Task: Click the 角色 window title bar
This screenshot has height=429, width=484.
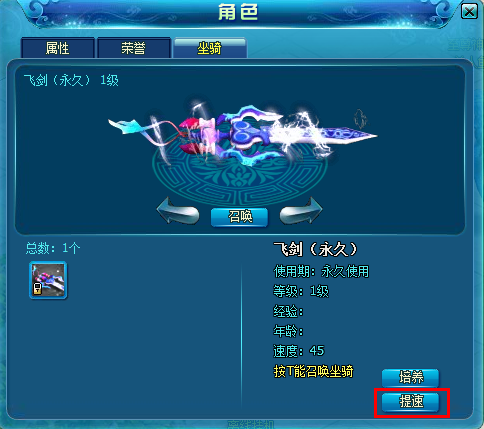Action: [x=238, y=12]
